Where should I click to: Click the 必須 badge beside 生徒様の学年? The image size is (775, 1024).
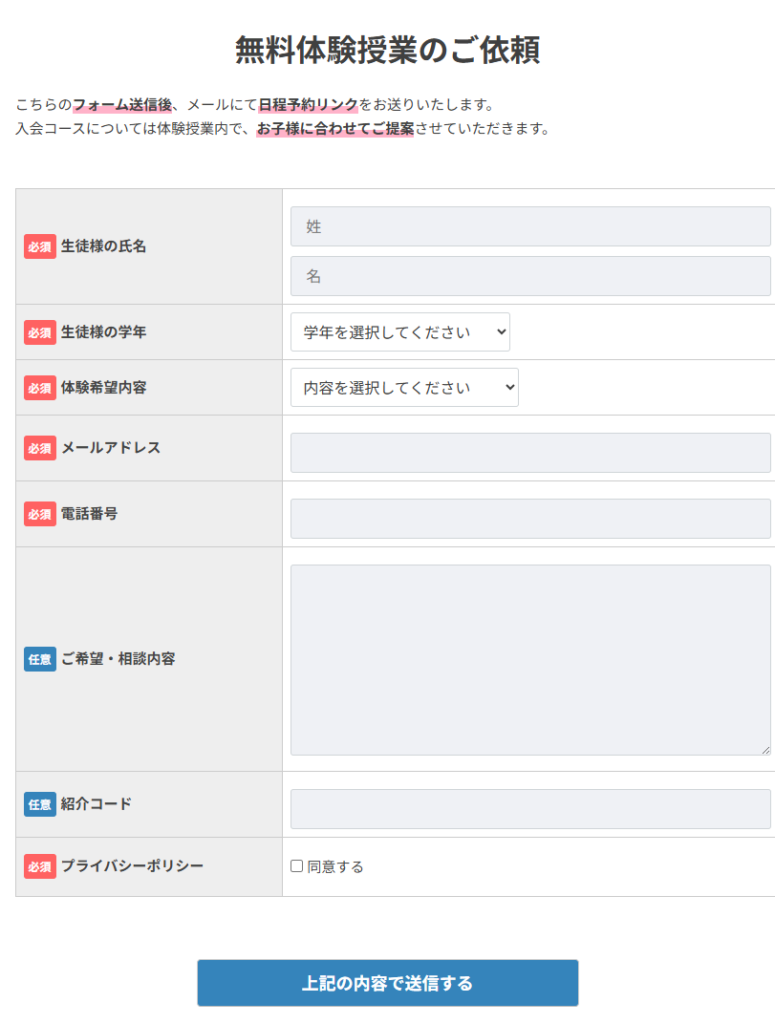tap(40, 332)
